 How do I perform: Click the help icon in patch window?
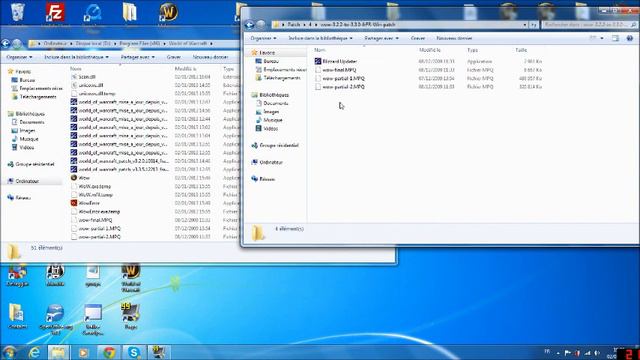click(x=630, y=38)
